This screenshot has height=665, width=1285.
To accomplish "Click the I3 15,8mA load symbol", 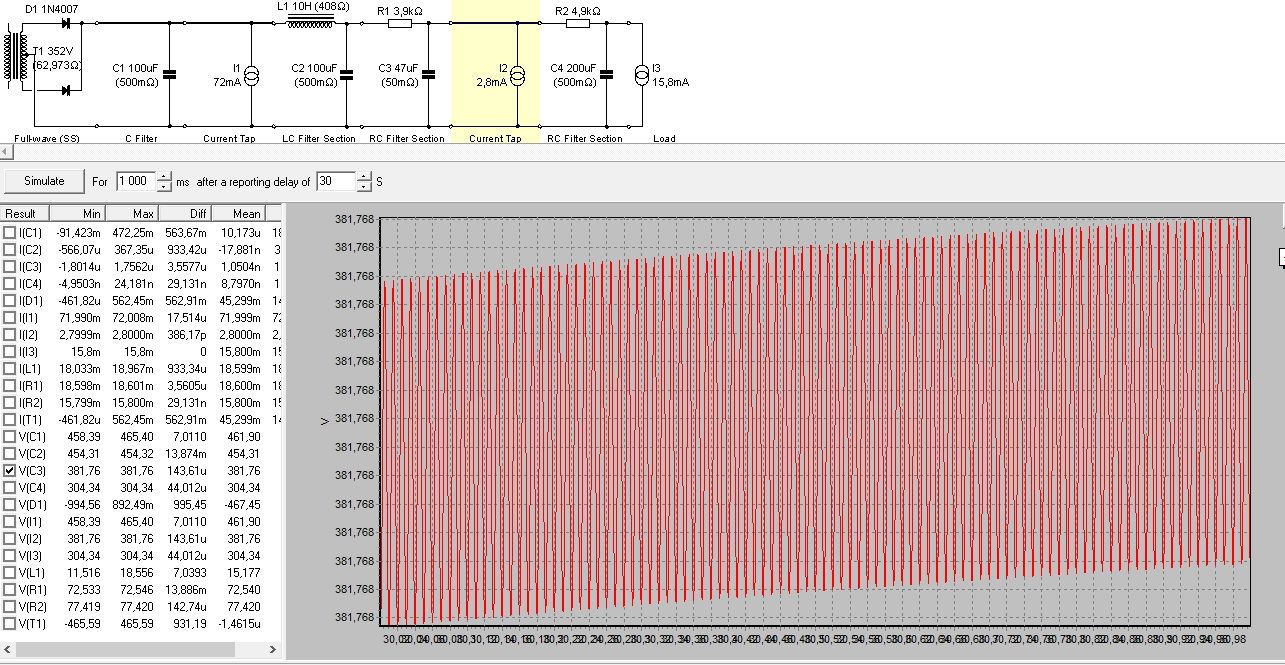I will click(x=642, y=74).
